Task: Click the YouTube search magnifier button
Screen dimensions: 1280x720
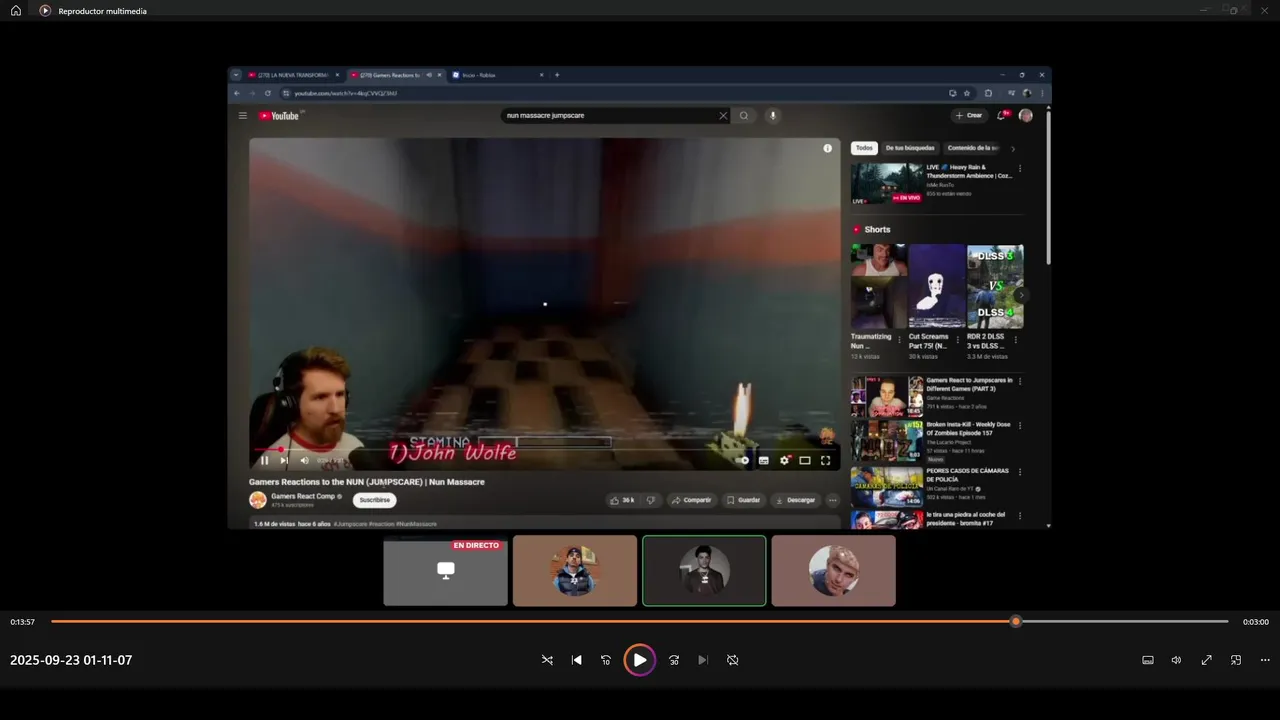Action: coord(744,115)
